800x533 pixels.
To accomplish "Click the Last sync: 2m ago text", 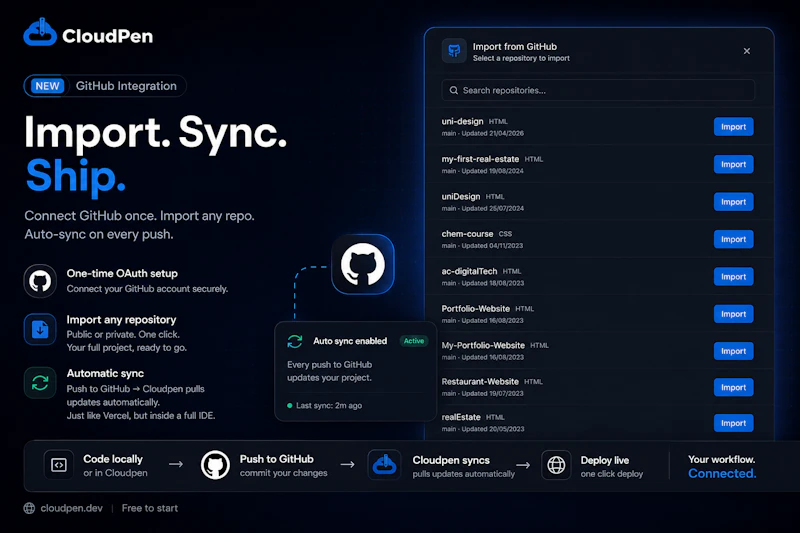I will 329,405.
